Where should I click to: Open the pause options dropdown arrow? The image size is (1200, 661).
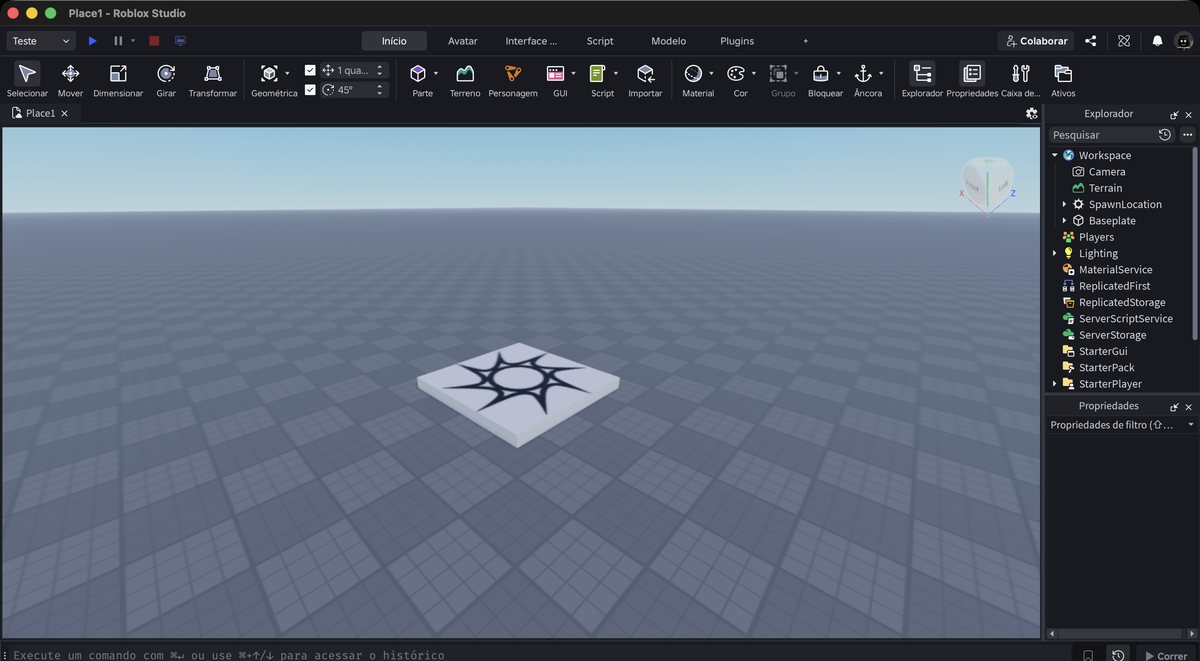point(133,41)
